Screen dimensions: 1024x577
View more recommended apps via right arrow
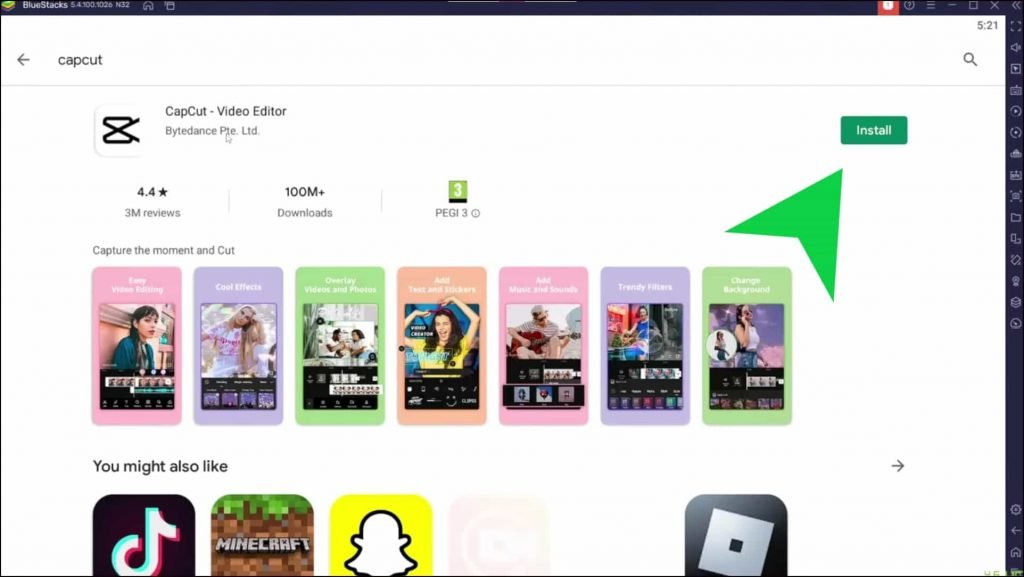tap(898, 466)
